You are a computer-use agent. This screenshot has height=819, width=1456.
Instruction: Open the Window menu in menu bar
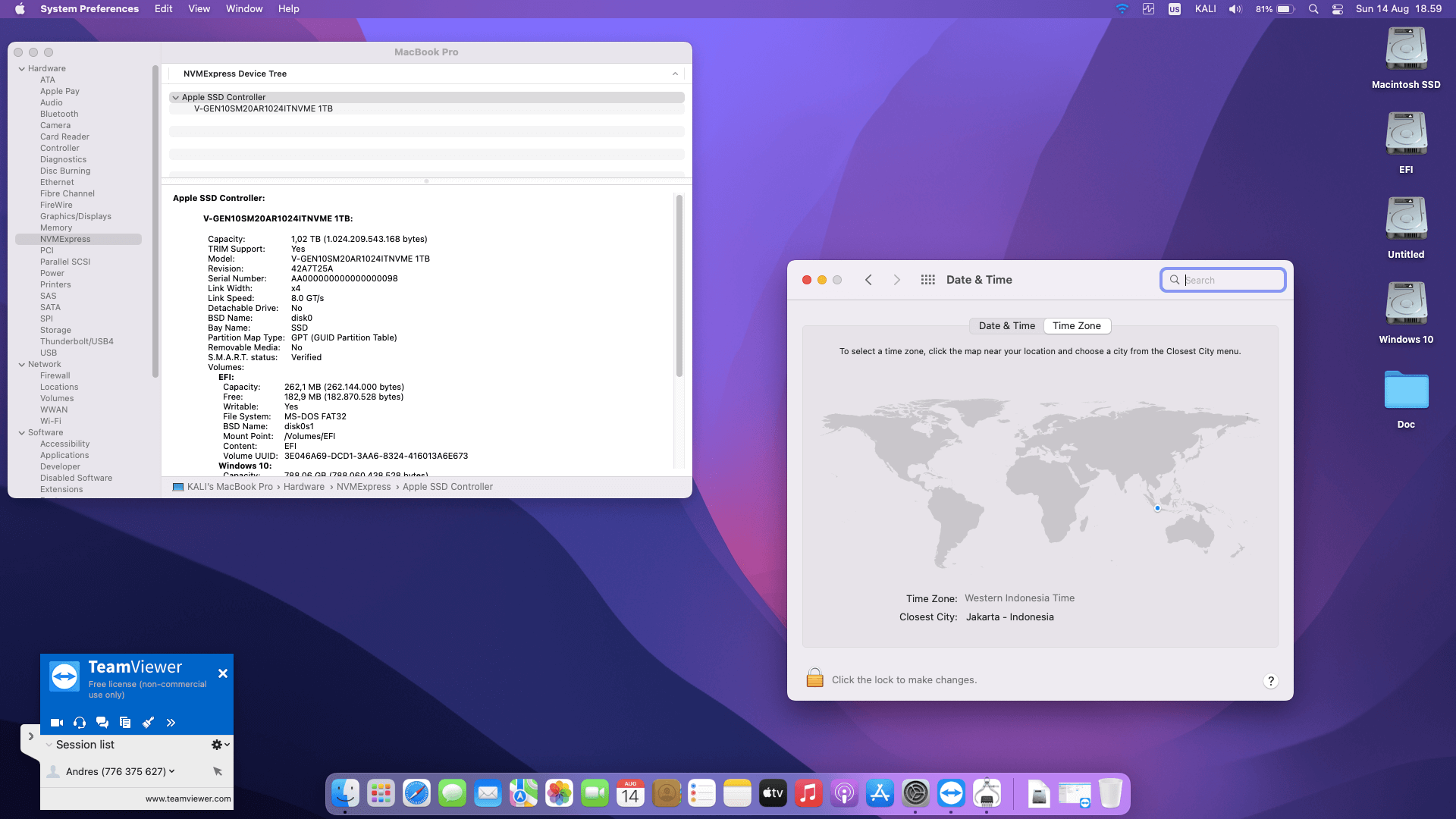[243, 9]
